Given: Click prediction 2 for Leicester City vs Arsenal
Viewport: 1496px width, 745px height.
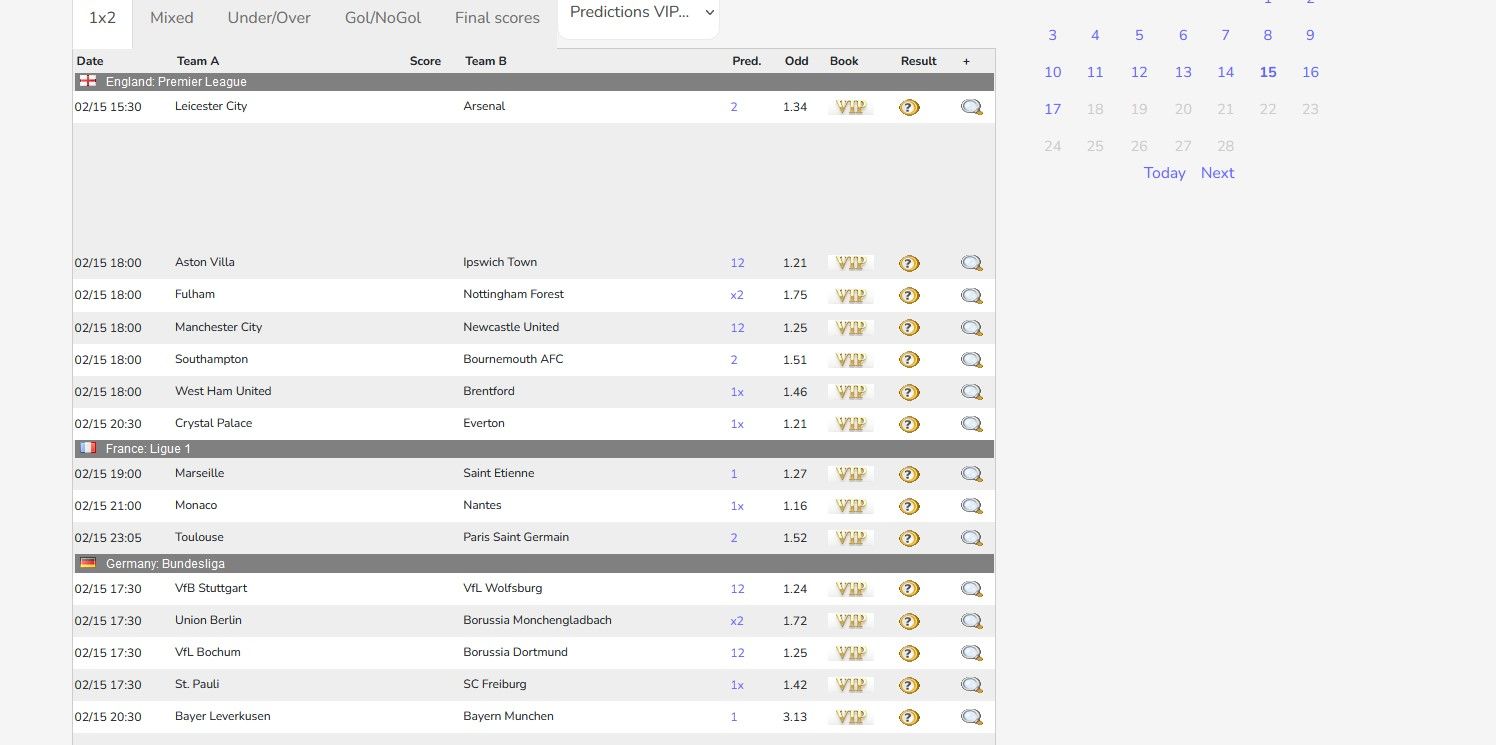Looking at the screenshot, I should (734, 107).
